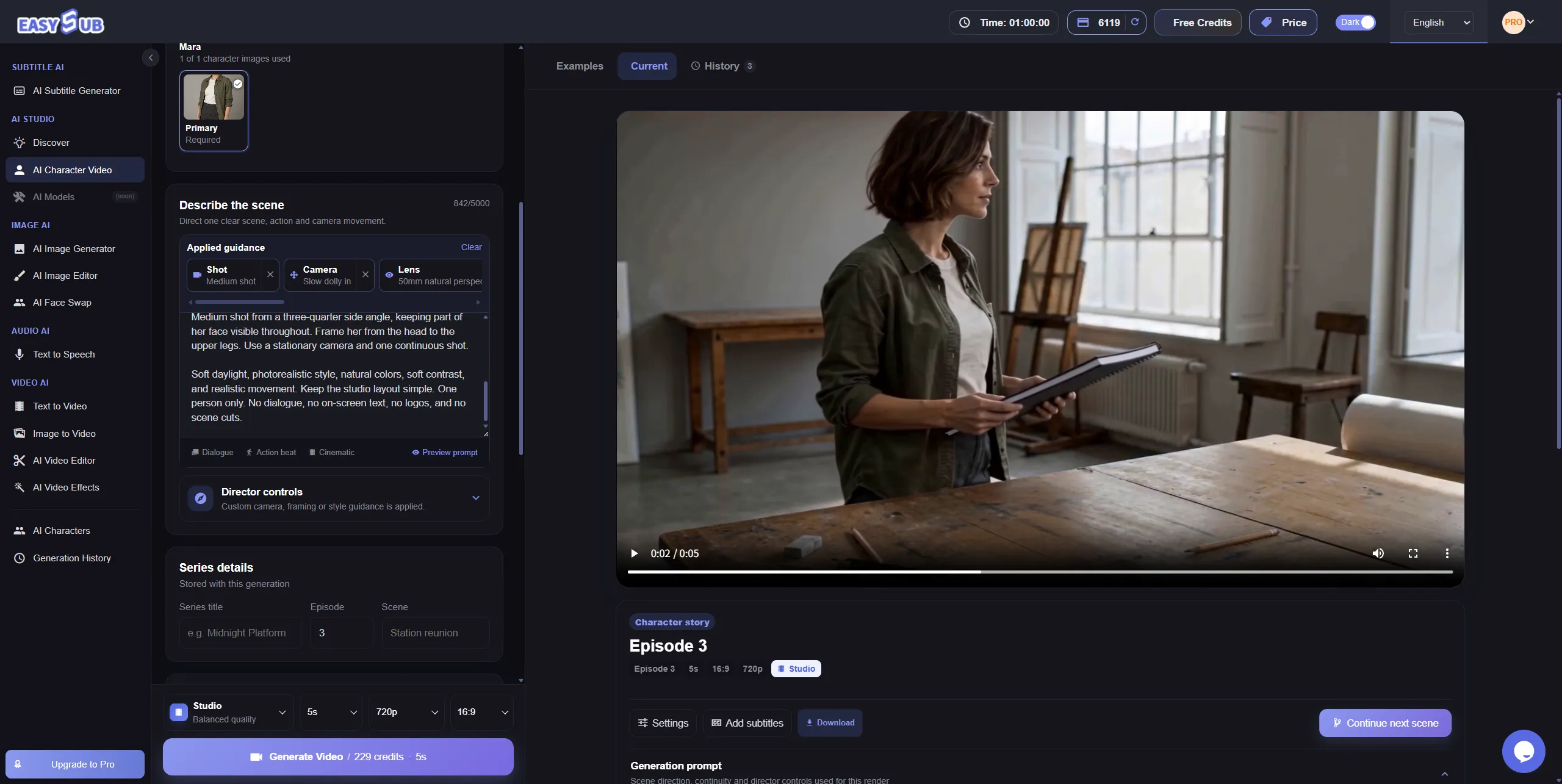Refresh the credits balance
The image size is (1562, 784).
1135,23
